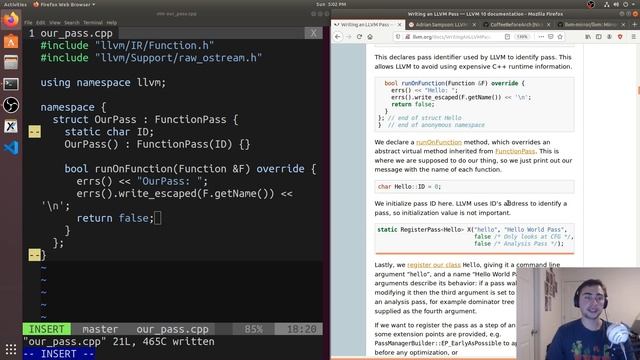Screen dimensions: 640x360
Task: Click the "return false;" line in vim
Action: [x=115, y=218]
